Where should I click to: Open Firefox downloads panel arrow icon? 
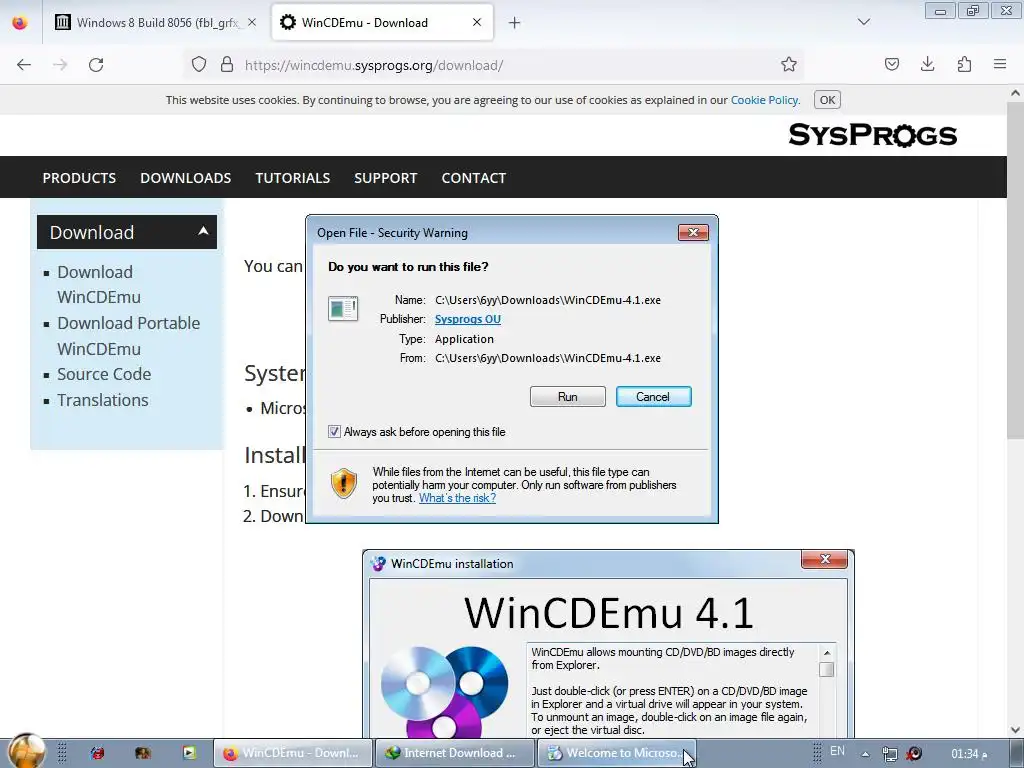pos(927,64)
